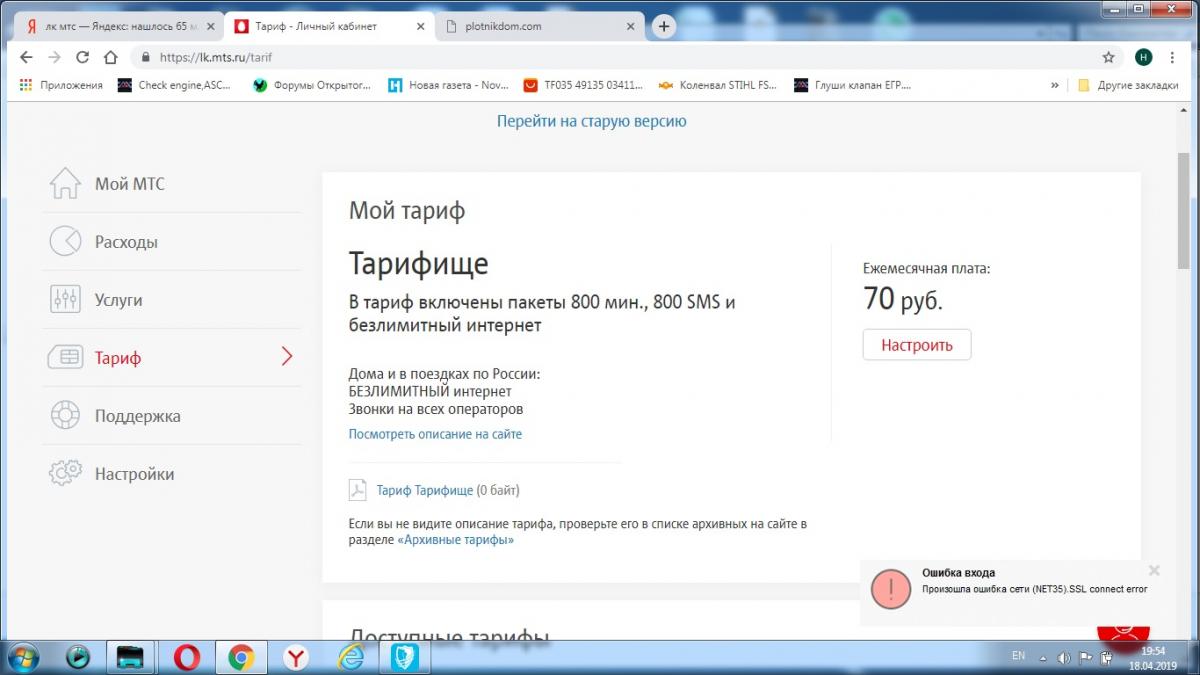1200x675 pixels.
Task: Open Yandex Browser from the taskbar
Action: pyautogui.click(x=296, y=657)
